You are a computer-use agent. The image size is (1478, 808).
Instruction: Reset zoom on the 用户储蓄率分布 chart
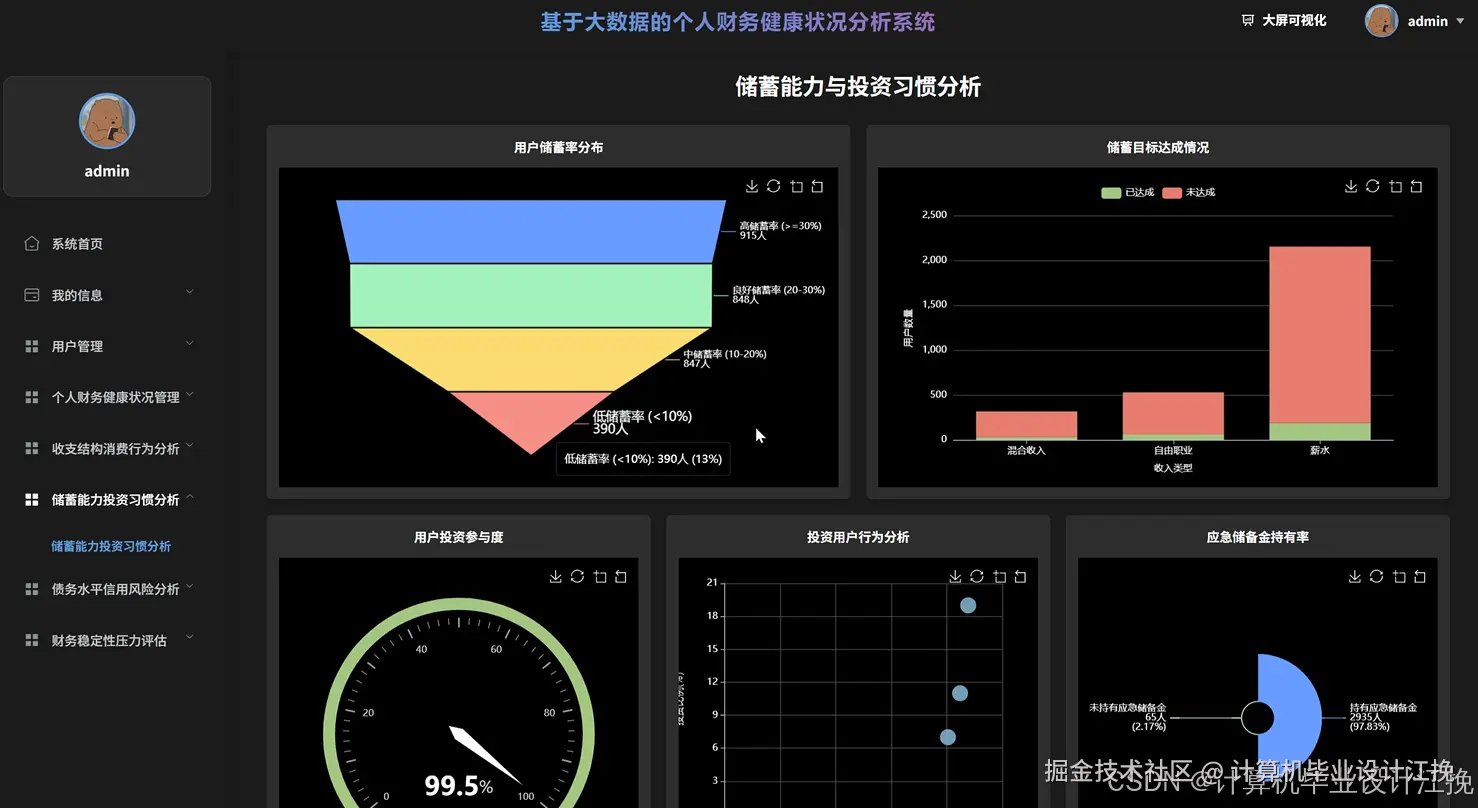pyautogui.click(x=817, y=187)
